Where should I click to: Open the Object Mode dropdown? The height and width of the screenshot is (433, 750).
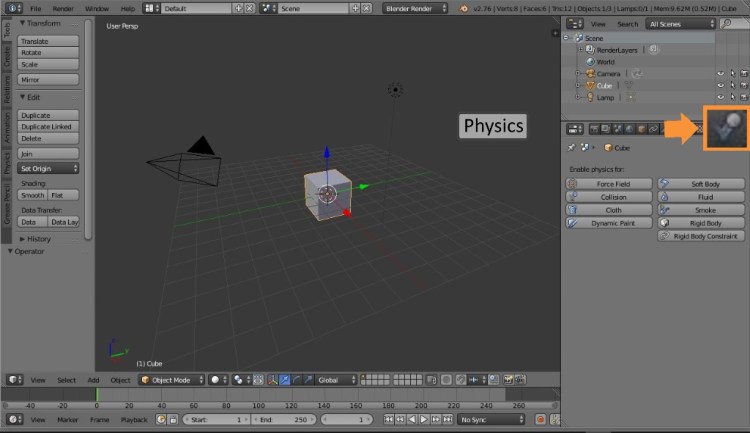pos(172,379)
